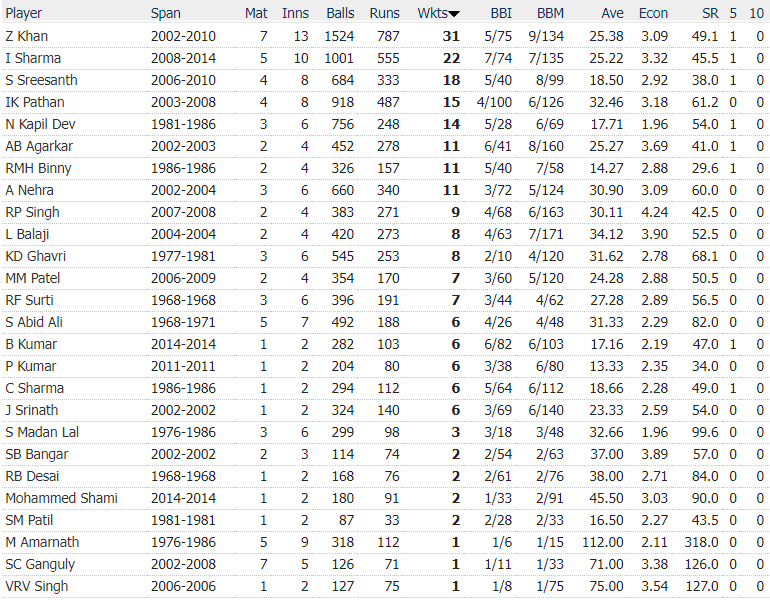Viewport: 770px width, 600px height.
Task: Open player N Kapil Dev
Action: click(40, 124)
